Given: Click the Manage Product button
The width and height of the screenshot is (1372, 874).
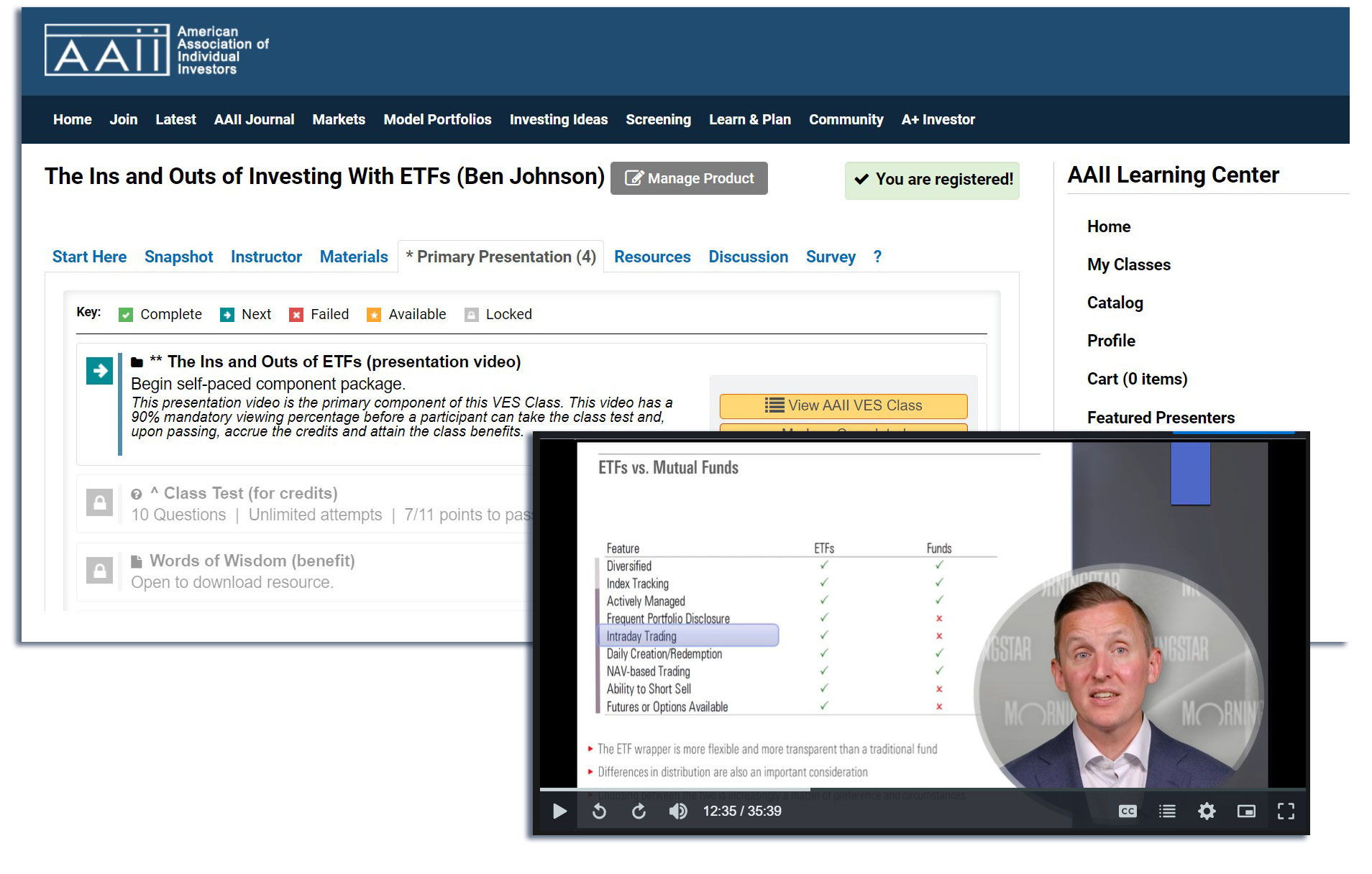Looking at the screenshot, I should click(689, 178).
